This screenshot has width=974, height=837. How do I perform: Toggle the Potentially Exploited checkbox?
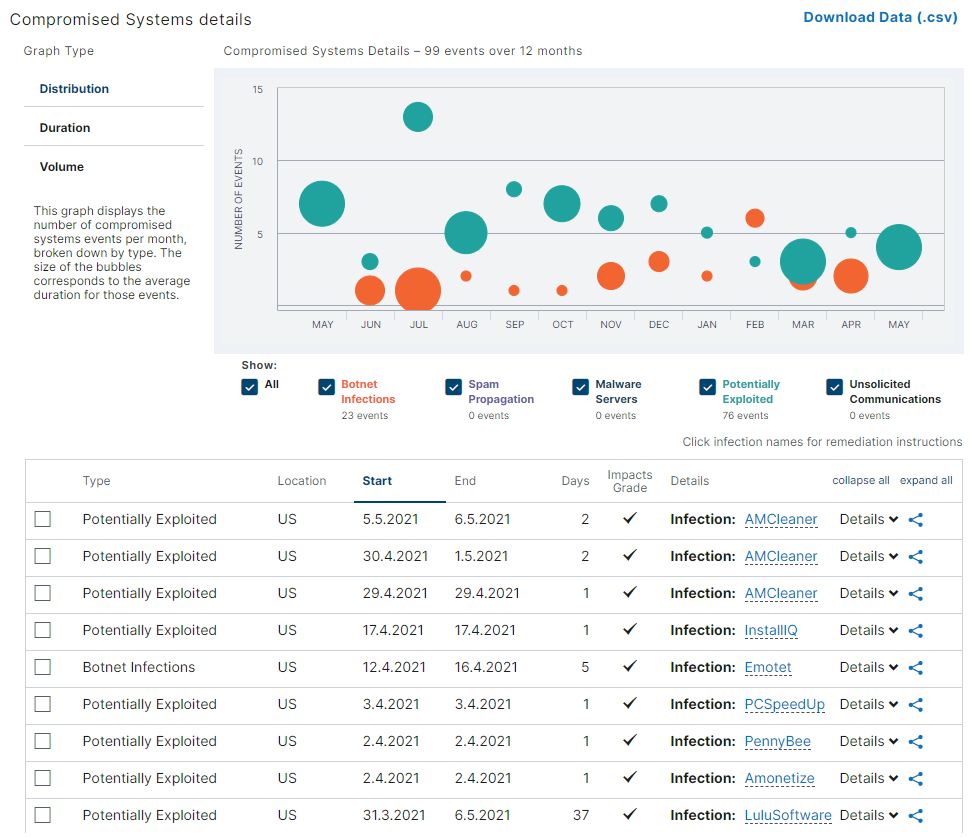tap(708, 387)
